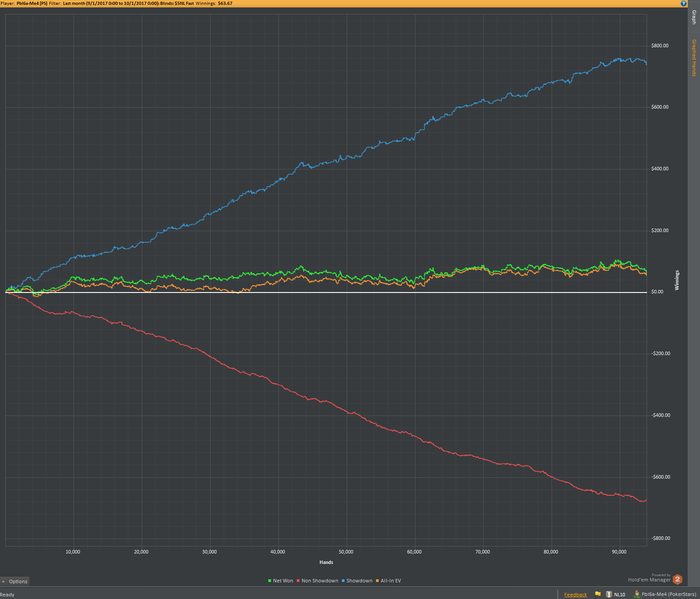Click the -$800.00 axis label

661,538
